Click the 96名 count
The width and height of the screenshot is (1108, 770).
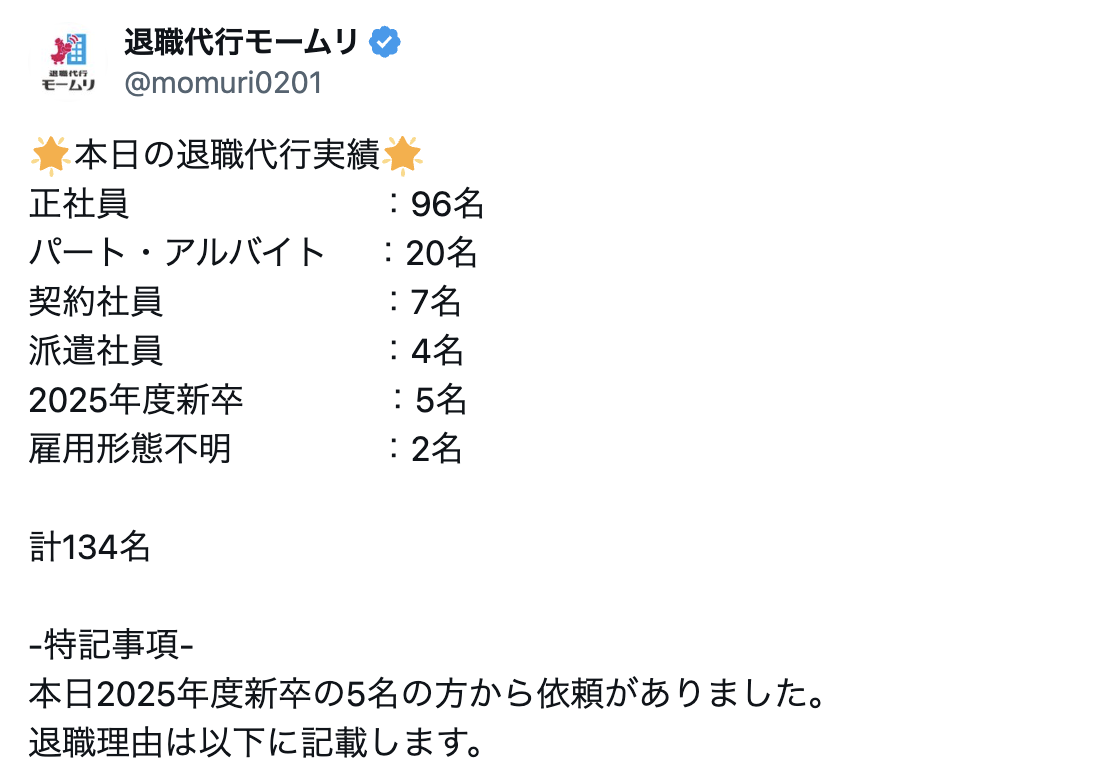[447, 204]
